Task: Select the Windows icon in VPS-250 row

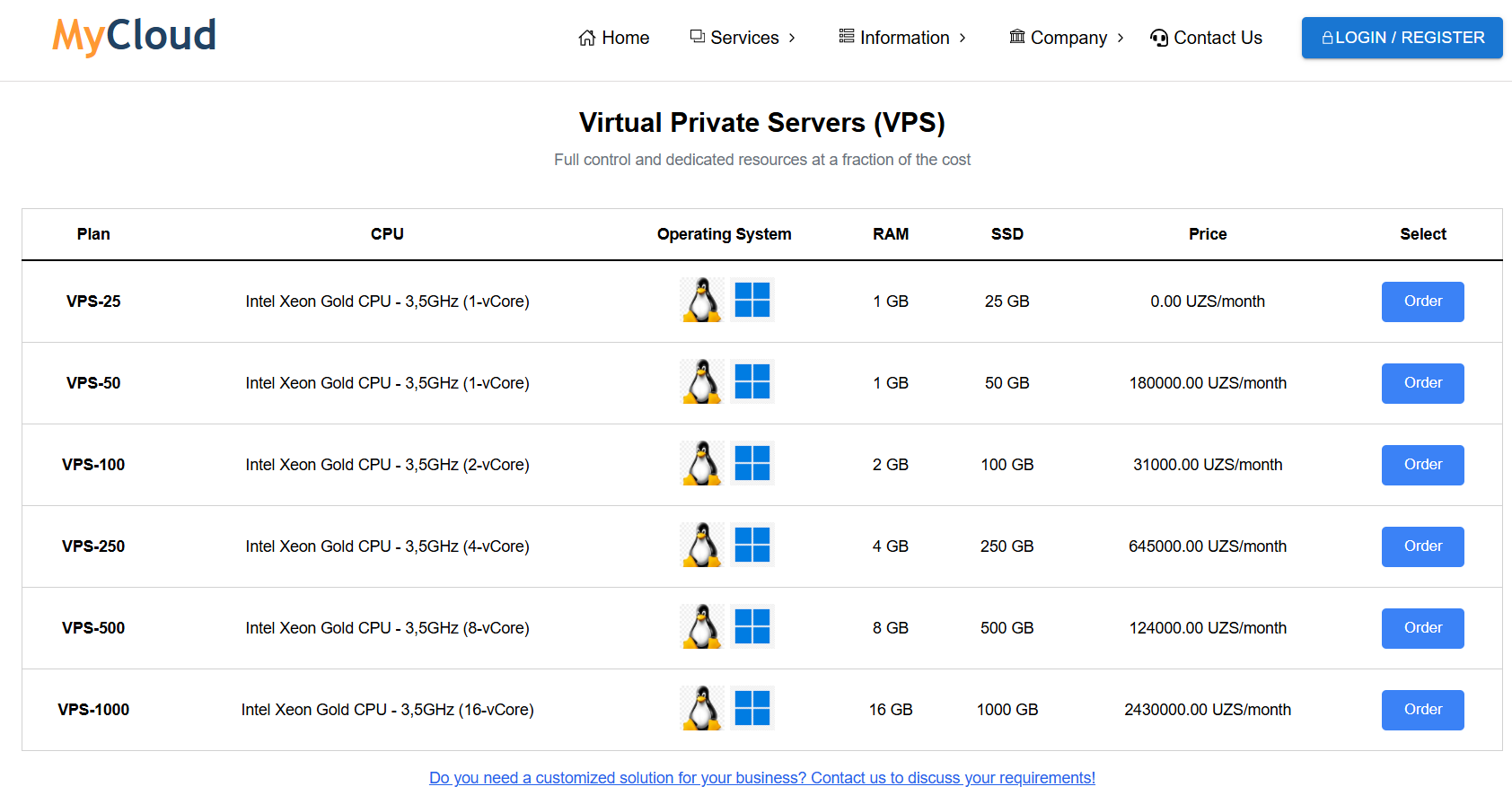Action: (752, 546)
